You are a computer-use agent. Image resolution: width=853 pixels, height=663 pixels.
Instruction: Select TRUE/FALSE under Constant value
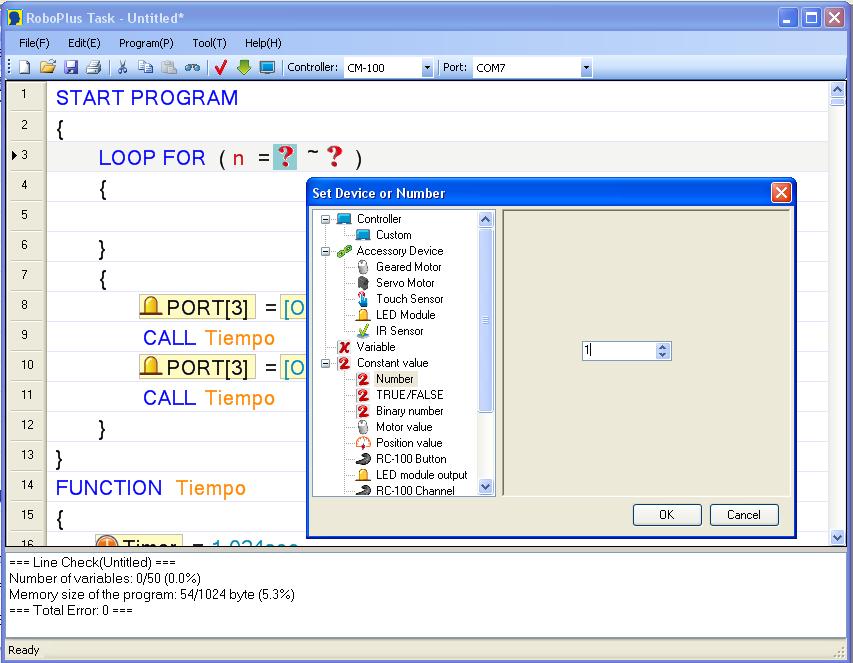(410, 395)
